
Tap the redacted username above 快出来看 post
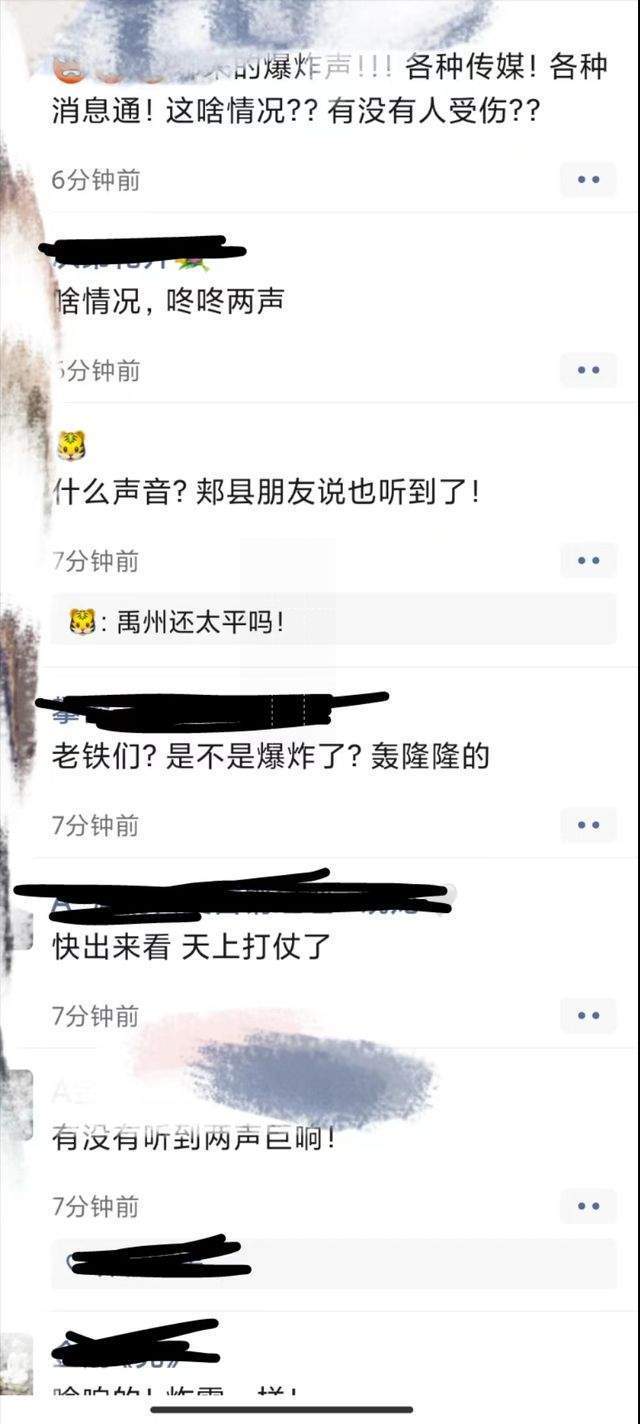[240, 897]
